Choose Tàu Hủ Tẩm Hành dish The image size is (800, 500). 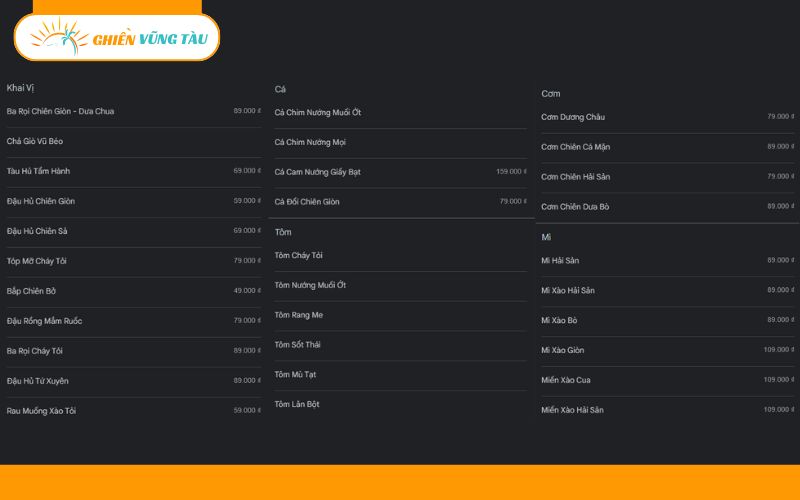(38, 171)
